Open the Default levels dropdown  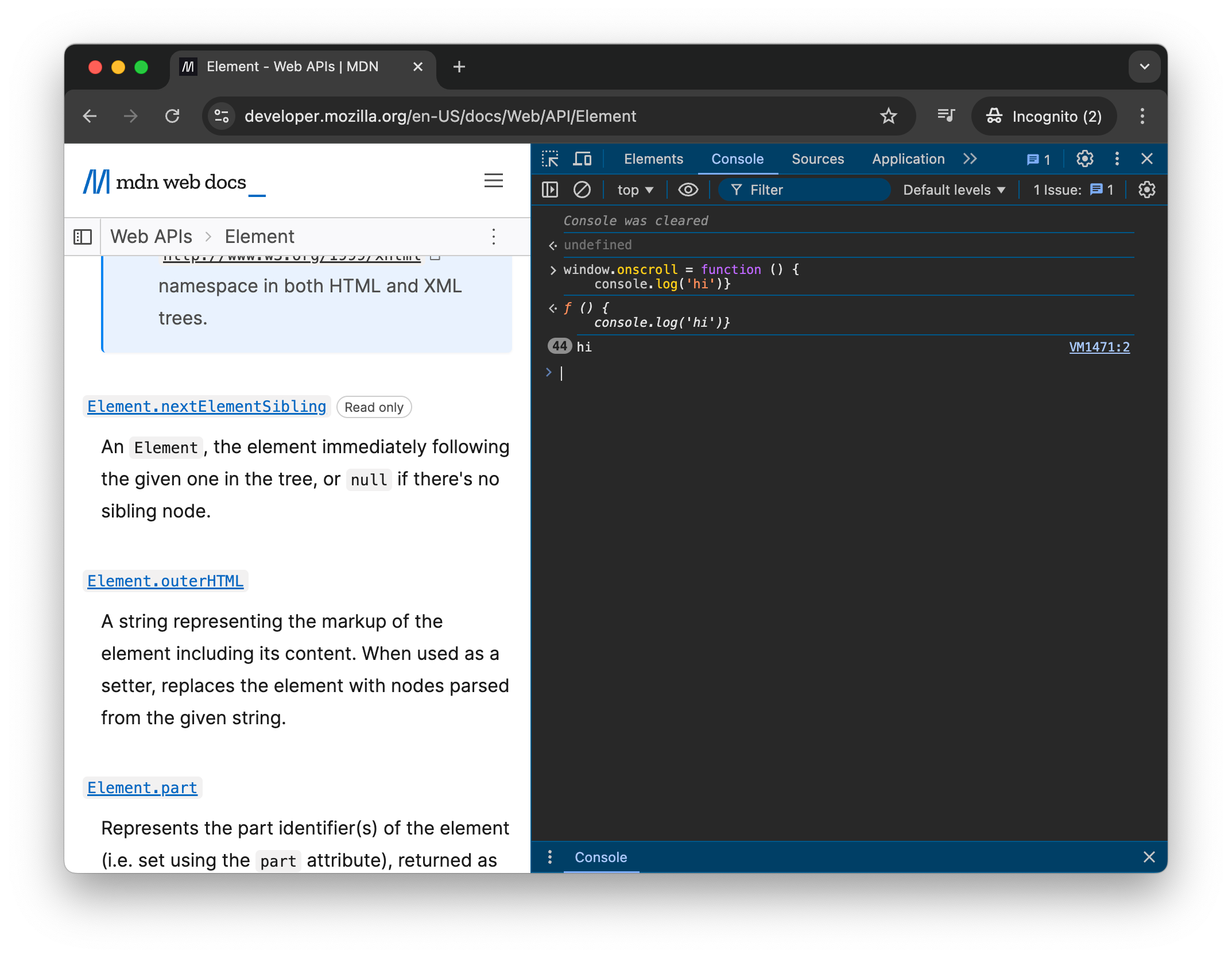click(954, 190)
